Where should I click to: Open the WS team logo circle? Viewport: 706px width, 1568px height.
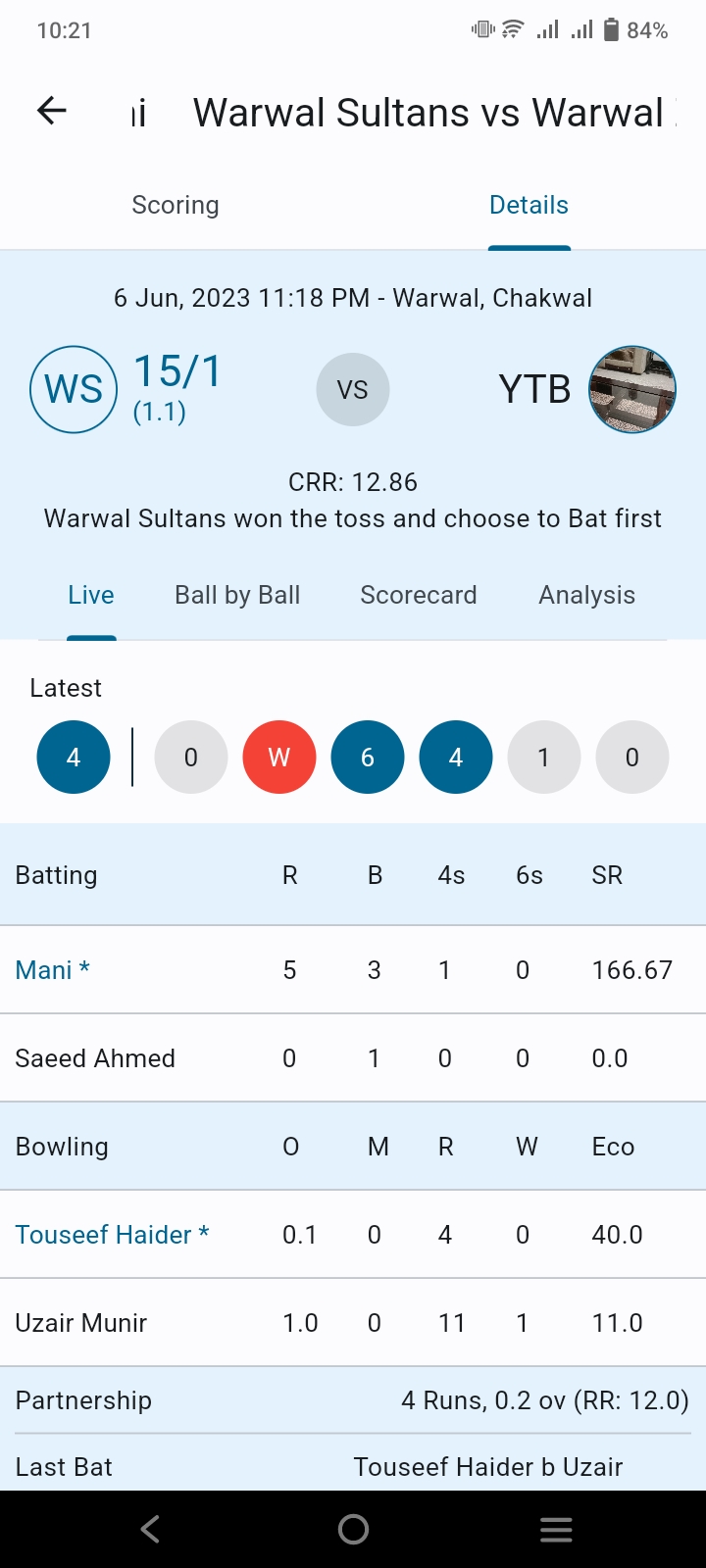[74, 389]
